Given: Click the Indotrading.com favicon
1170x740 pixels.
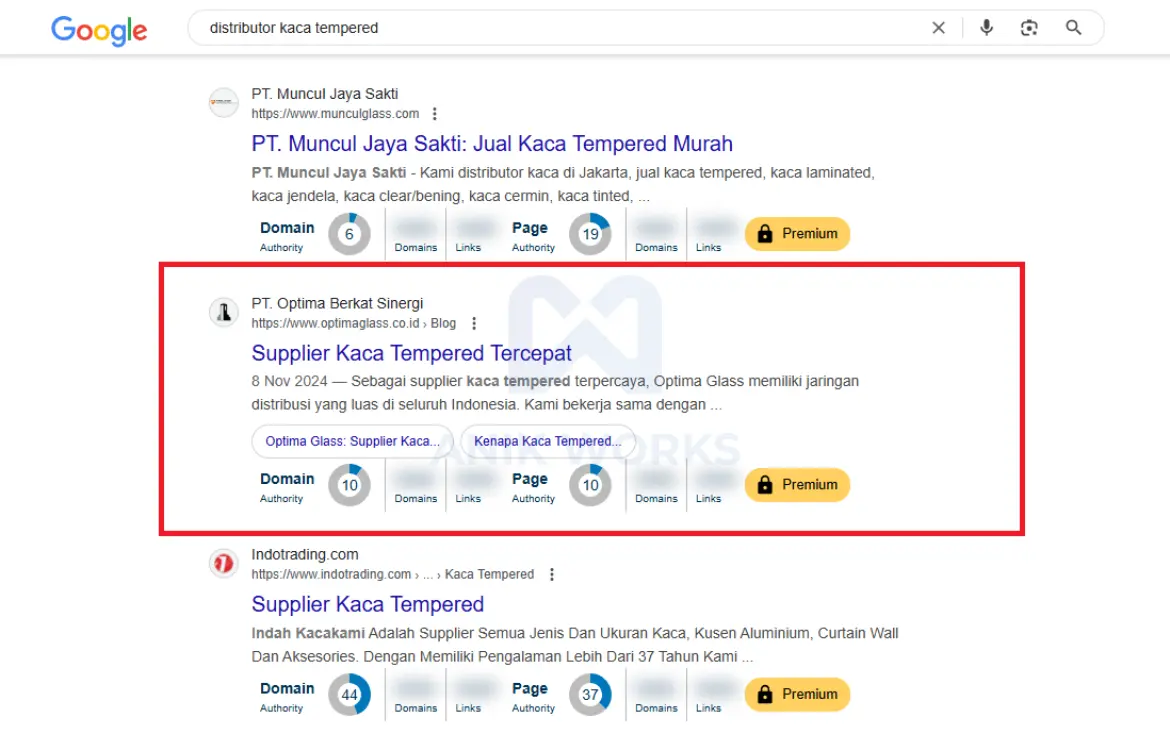Looking at the screenshot, I should pyautogui.click(x=224, y=564).
